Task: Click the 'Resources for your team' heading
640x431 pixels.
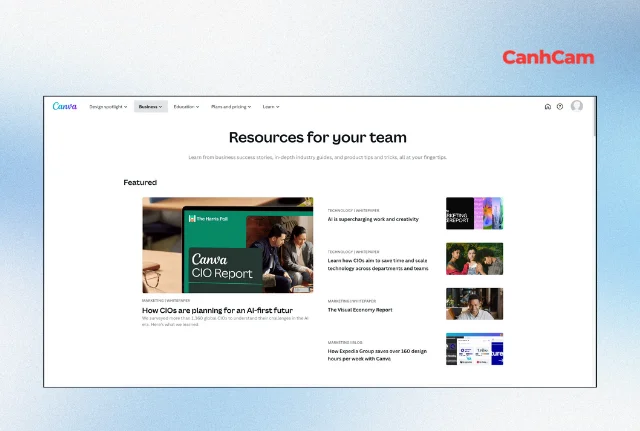Action: pyautogui.click(x=318, y=138)
